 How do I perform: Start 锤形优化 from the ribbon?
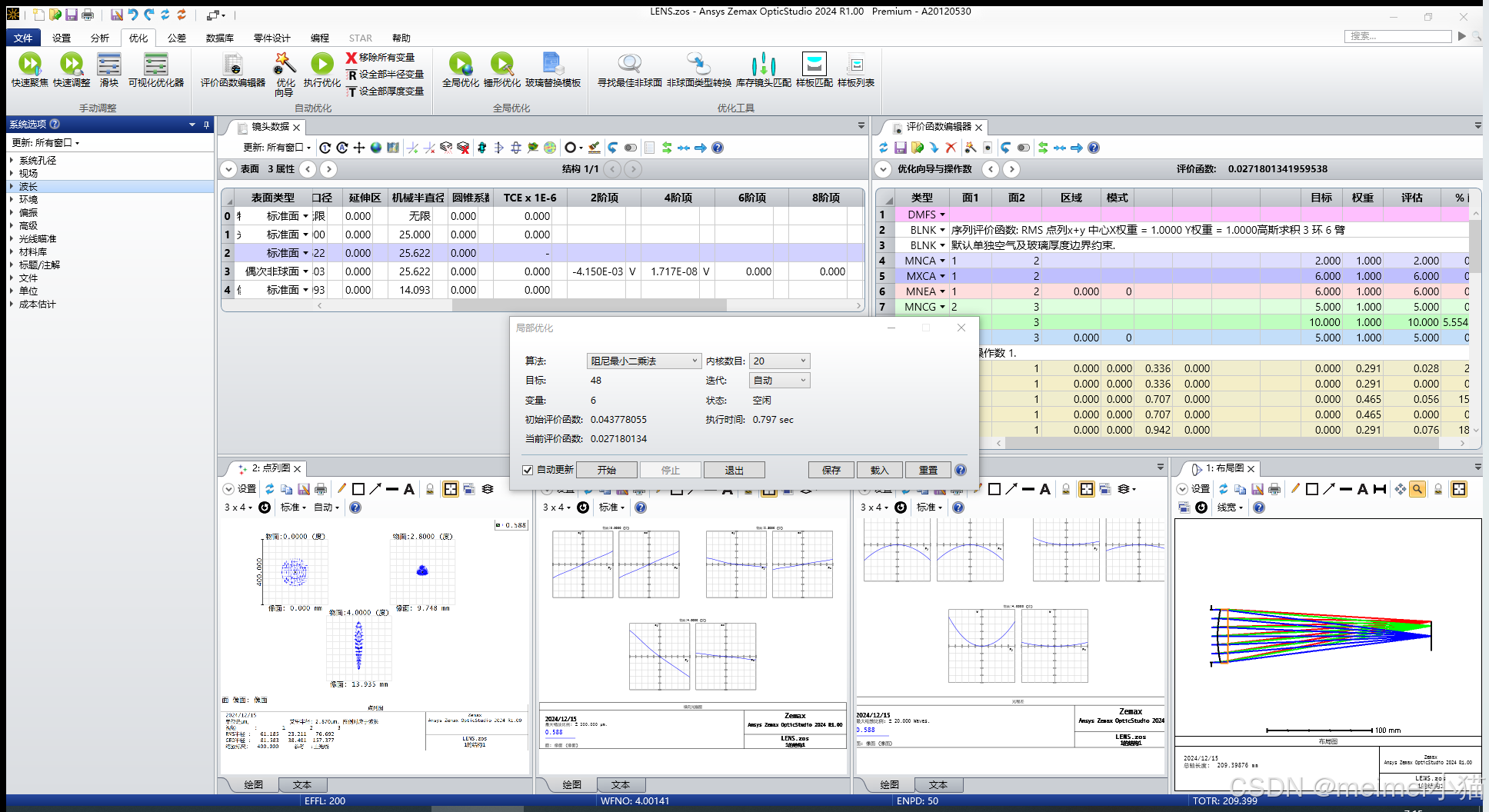click(502, 69)
